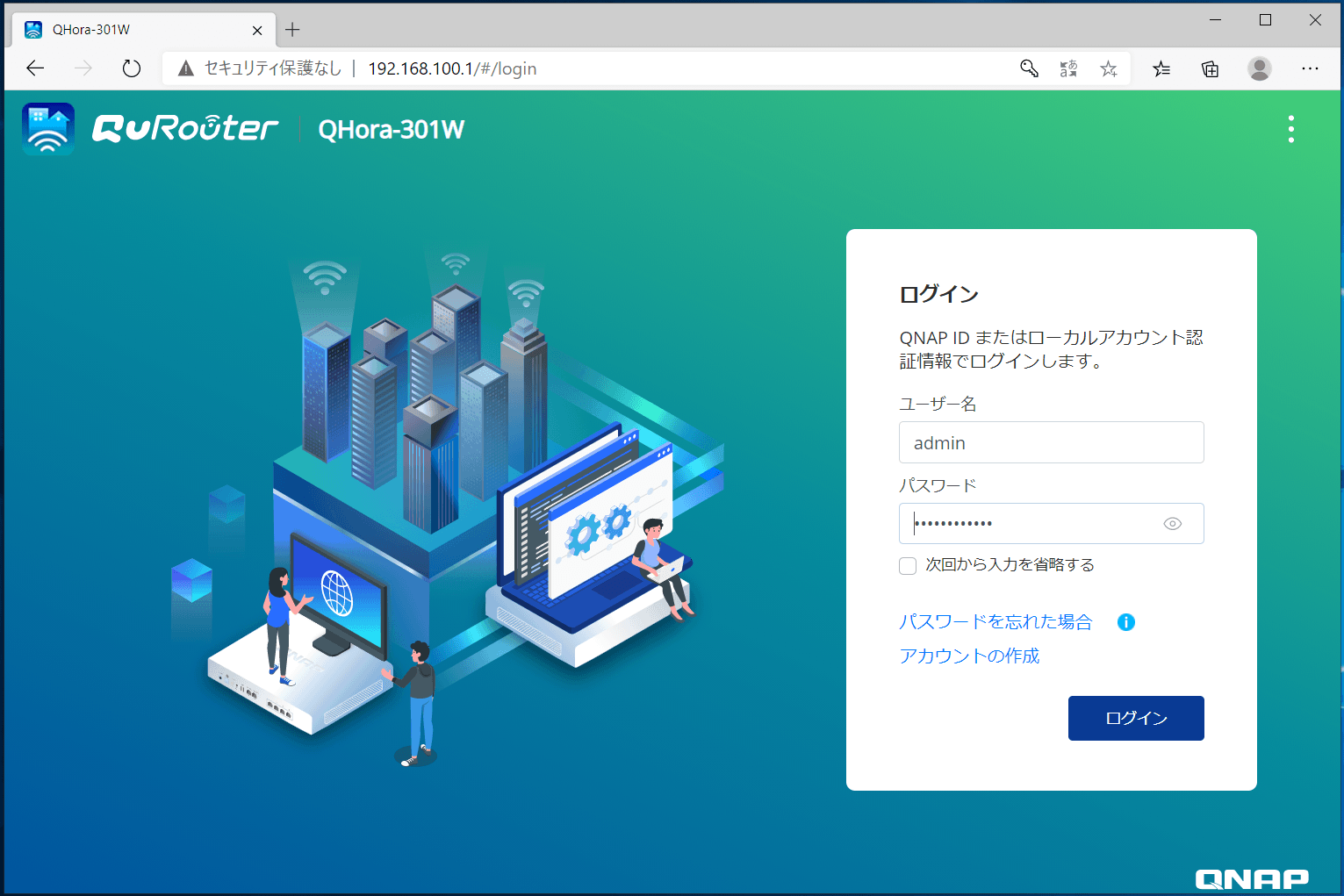The image size is (1344, 896).
Task: Click the translate page icon
Action: click(x=1068, y=68)
